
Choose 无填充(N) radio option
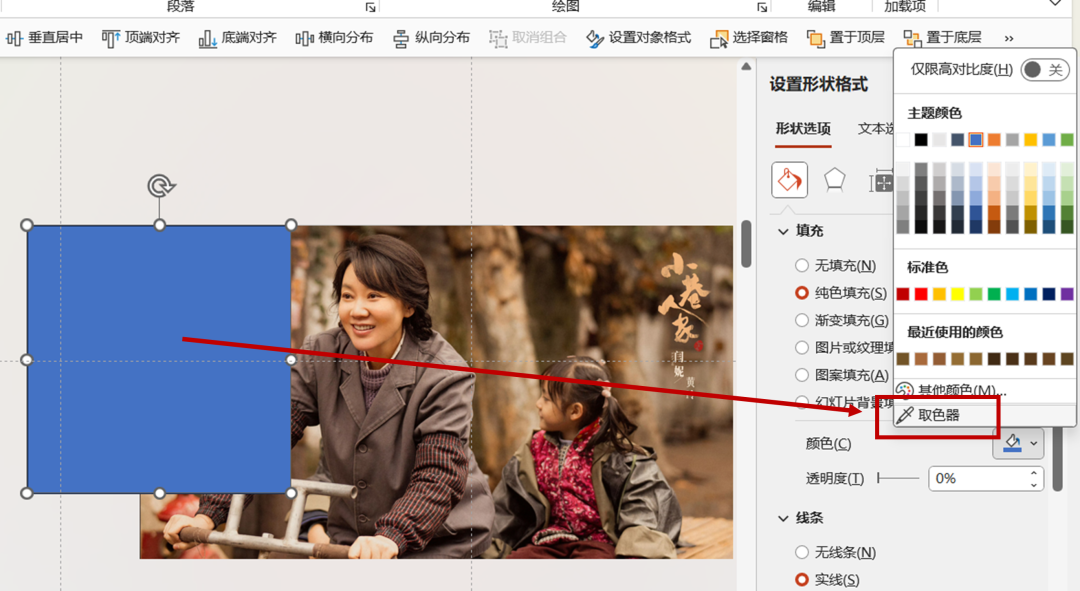(802, 265)
